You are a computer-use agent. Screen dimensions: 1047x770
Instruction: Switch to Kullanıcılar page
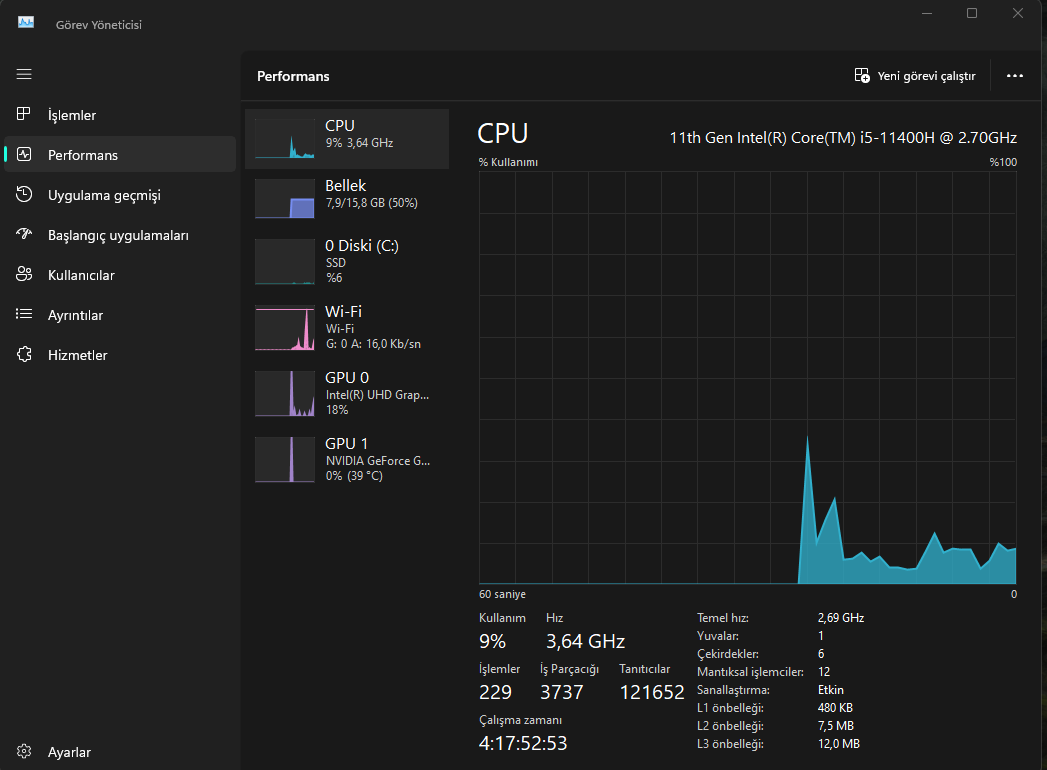(120, 275)
